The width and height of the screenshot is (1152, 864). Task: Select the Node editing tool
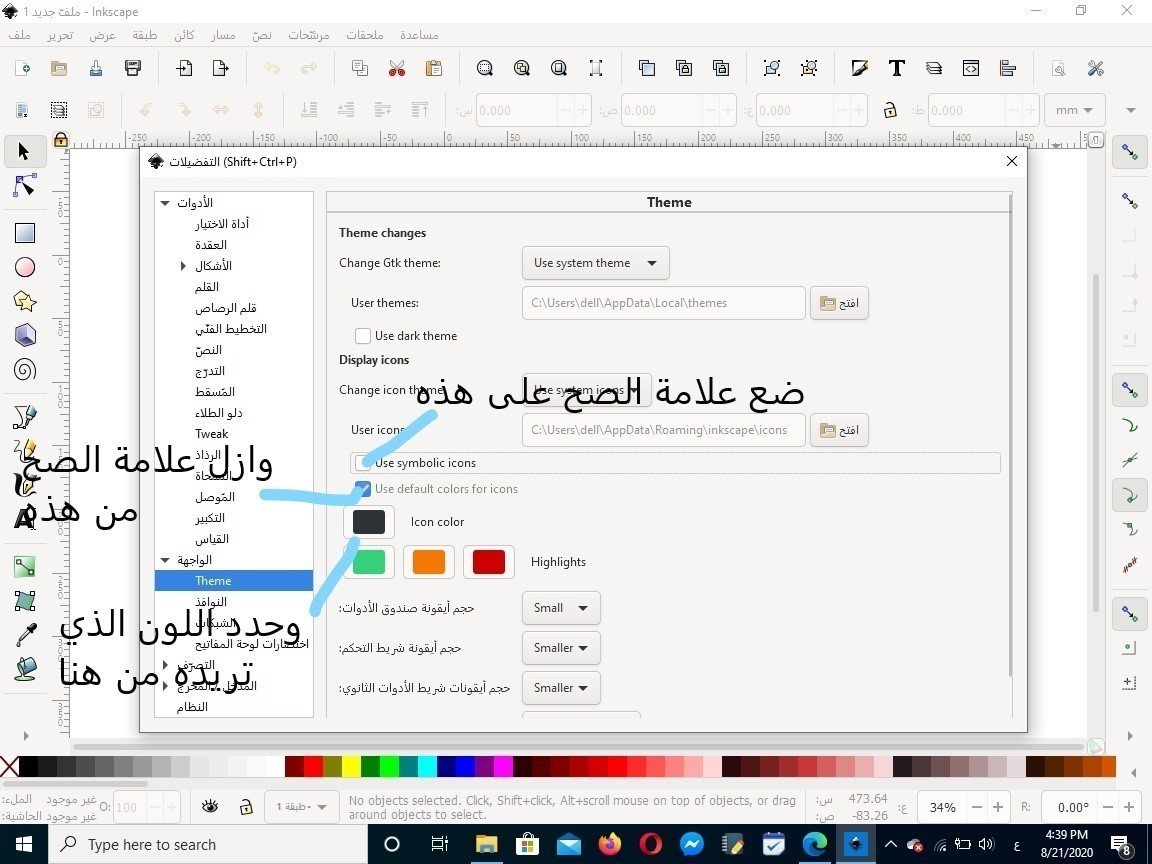25,187
